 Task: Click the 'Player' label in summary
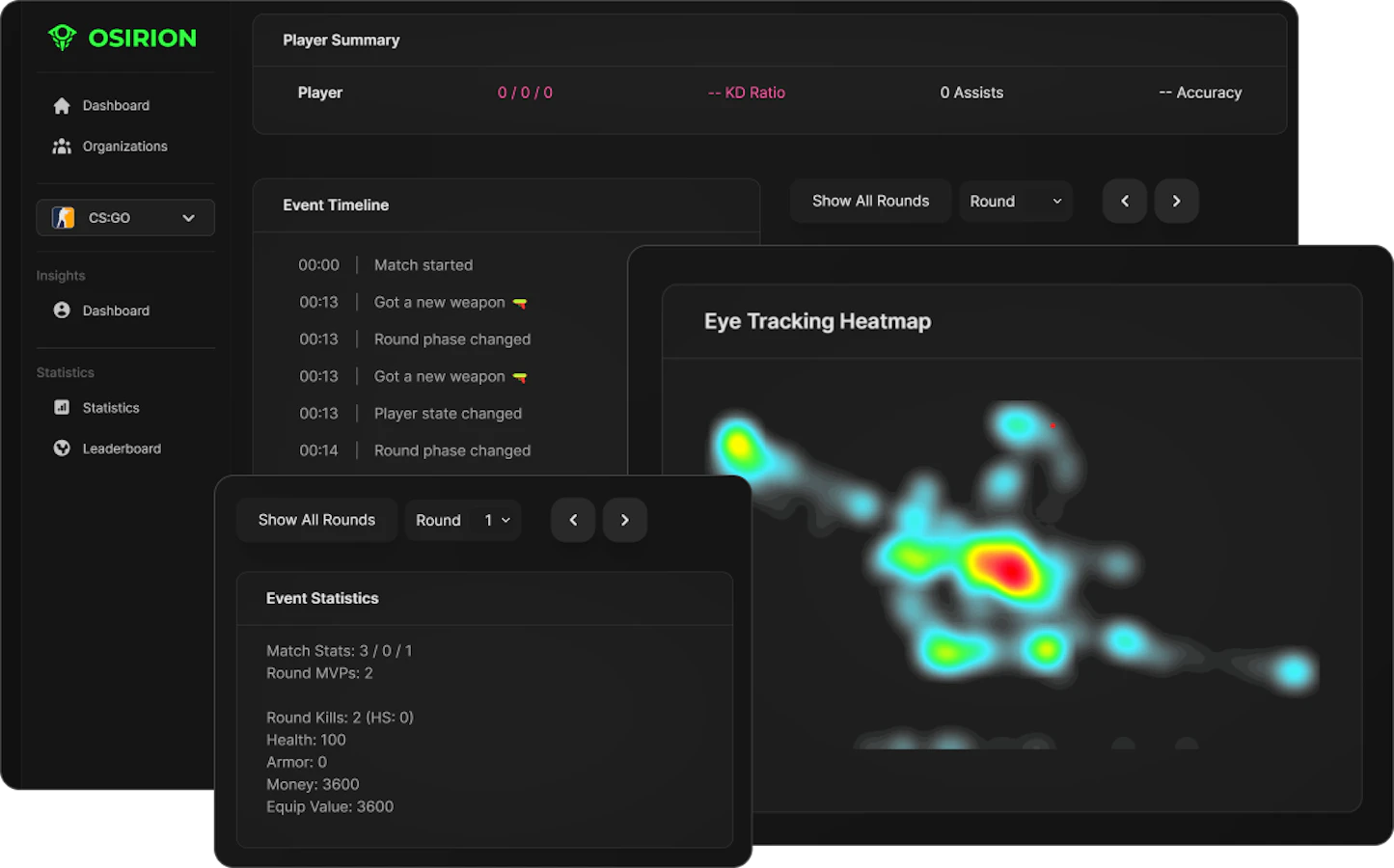point(319,93)
